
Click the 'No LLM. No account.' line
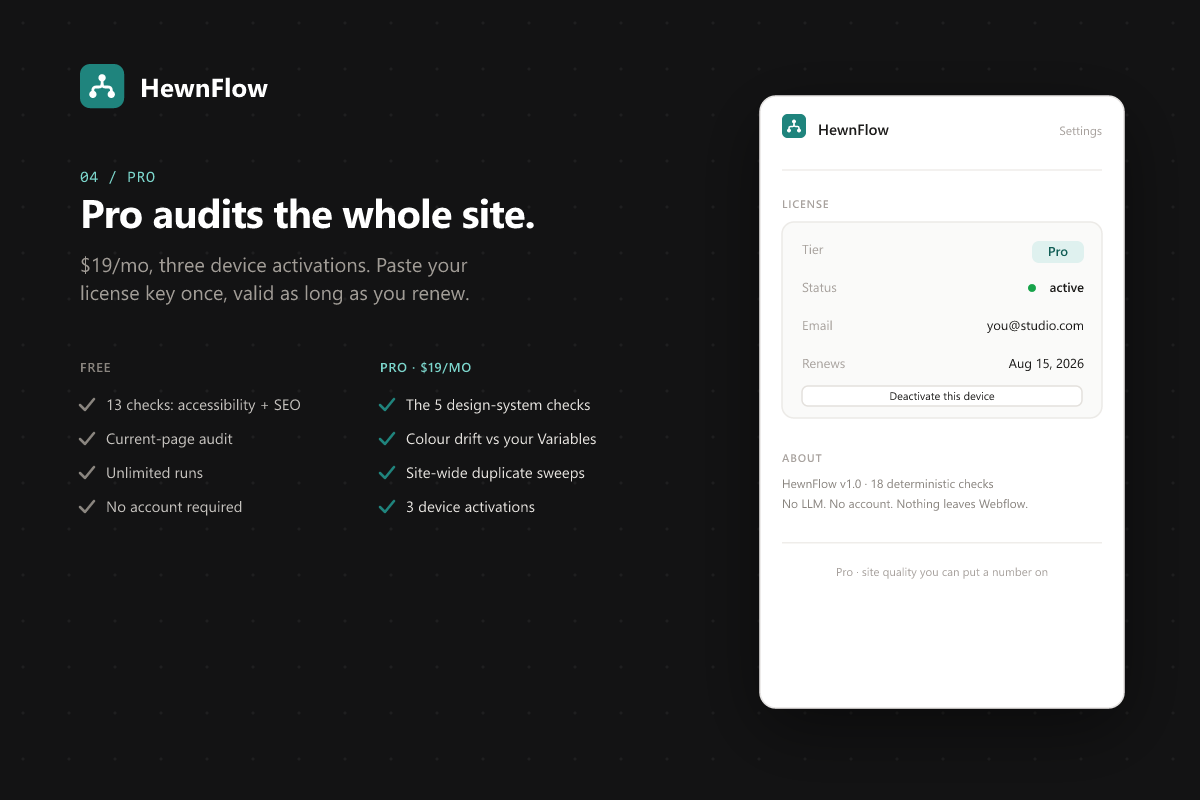pyautogui.click(x=905, y=504)
